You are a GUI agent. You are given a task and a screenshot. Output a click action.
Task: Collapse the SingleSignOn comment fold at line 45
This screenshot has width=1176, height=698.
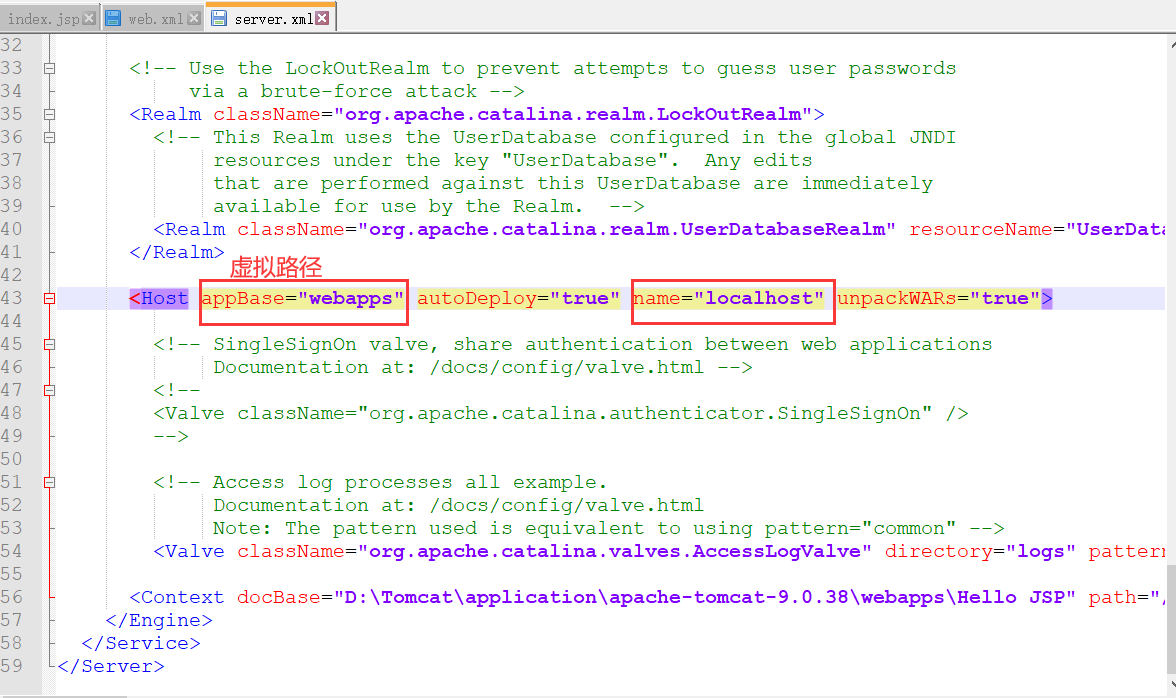tap(49, 343)
